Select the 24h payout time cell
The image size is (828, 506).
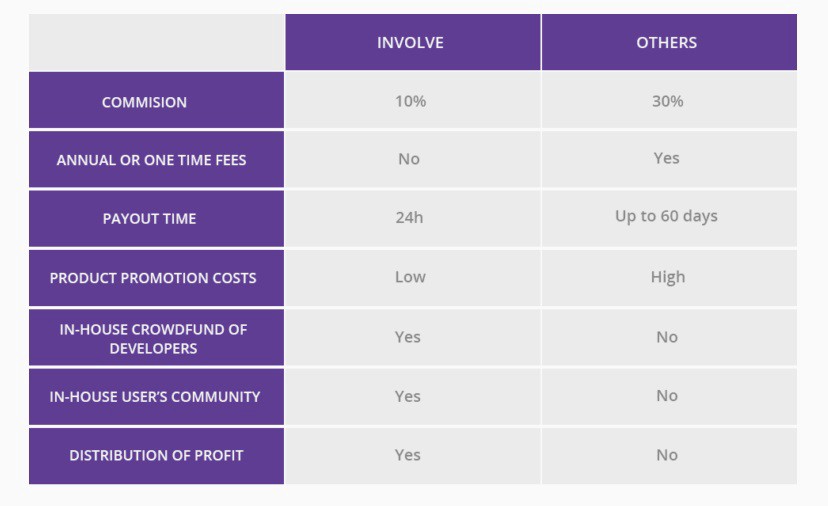[x=413, y=219]
